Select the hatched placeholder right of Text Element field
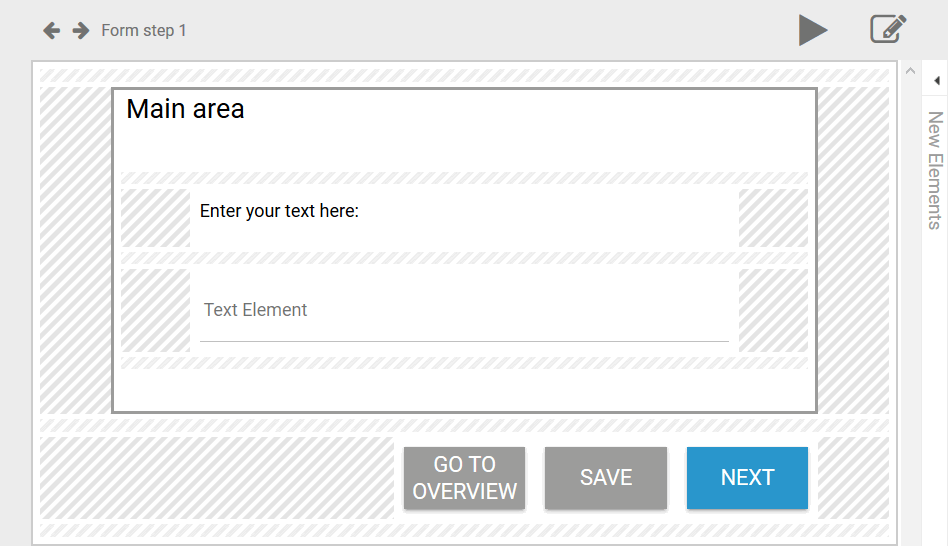The width and height of the screenshot is (948, 546). tap(773, 310)
